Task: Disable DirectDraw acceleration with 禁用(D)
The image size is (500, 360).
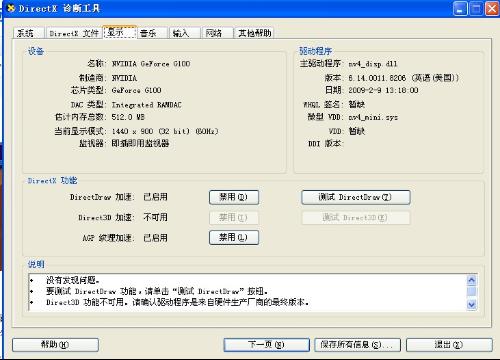Action: coord(234,197)
